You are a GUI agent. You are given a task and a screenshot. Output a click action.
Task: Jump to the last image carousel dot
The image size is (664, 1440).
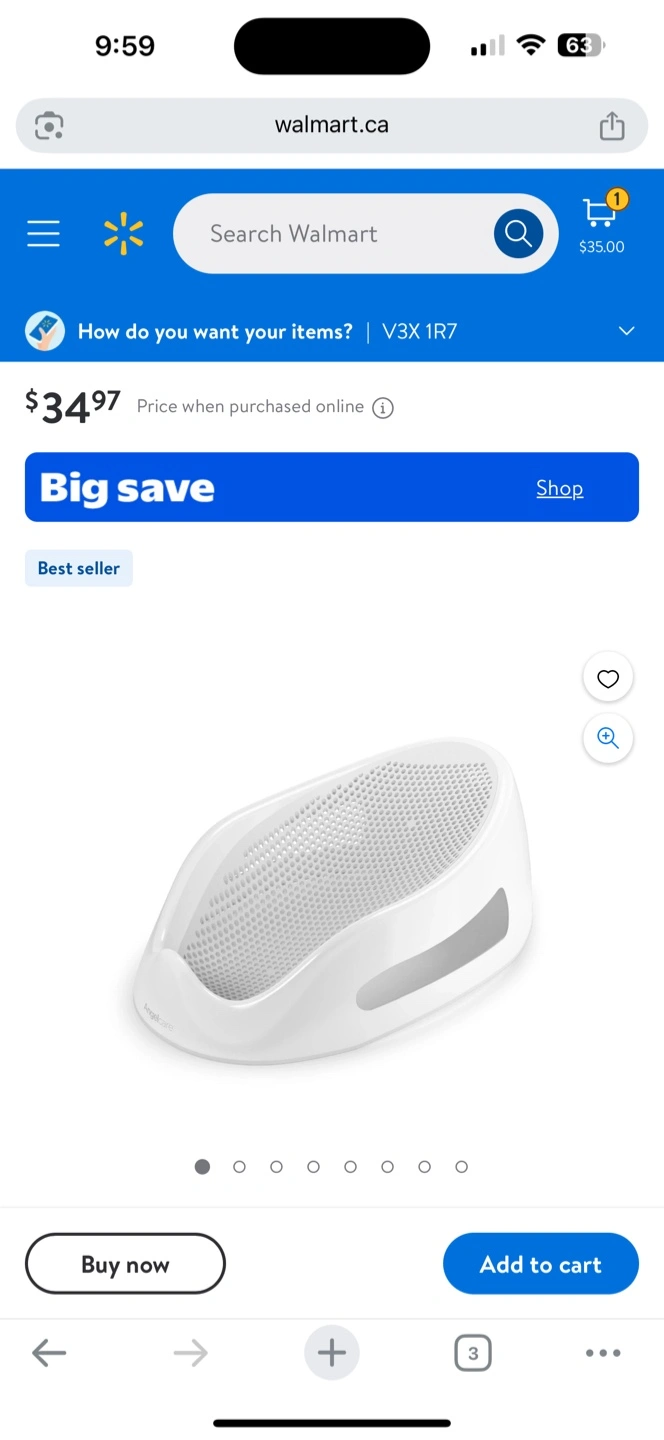pyautogui.click(x=461, y=1167)
